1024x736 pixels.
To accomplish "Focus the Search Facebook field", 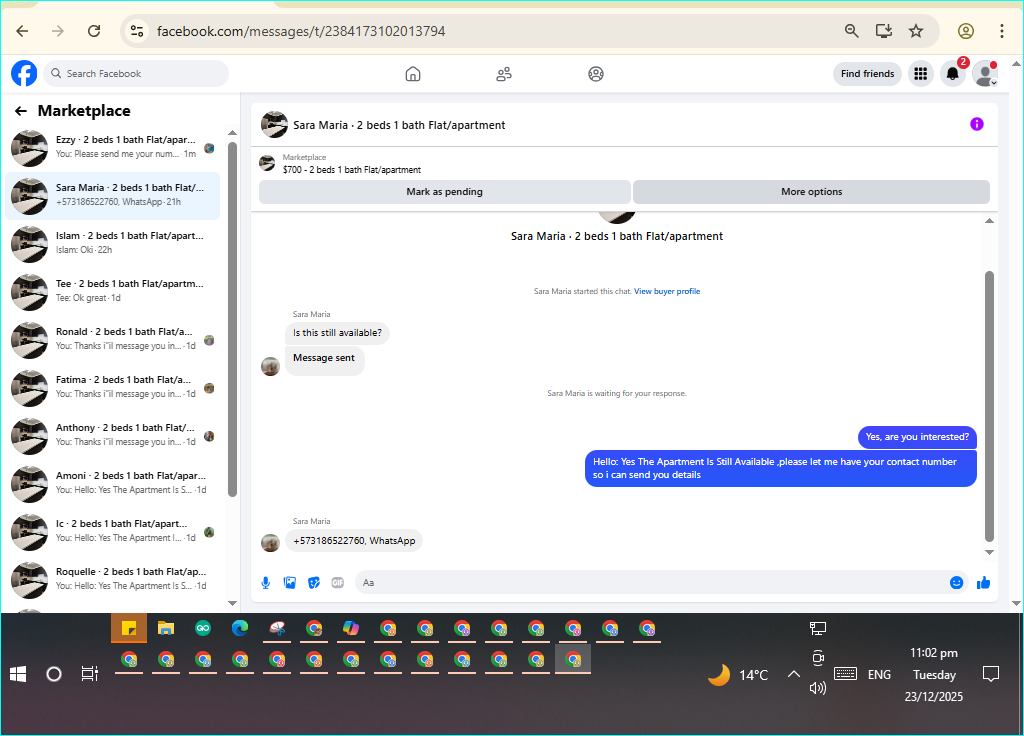I will coord(136,74).
